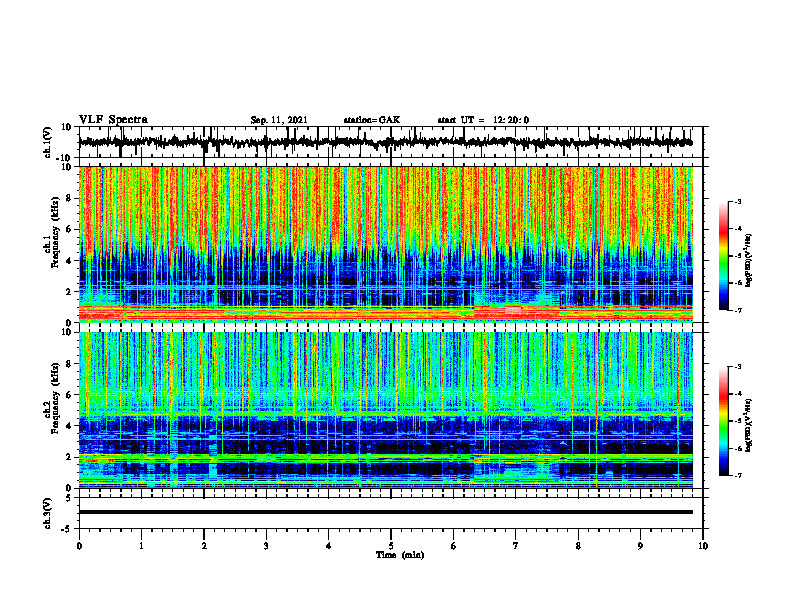Click the "4" kHz tick on ch.2 frequency axis
The image size is (792, 612).
click(70, 426)
